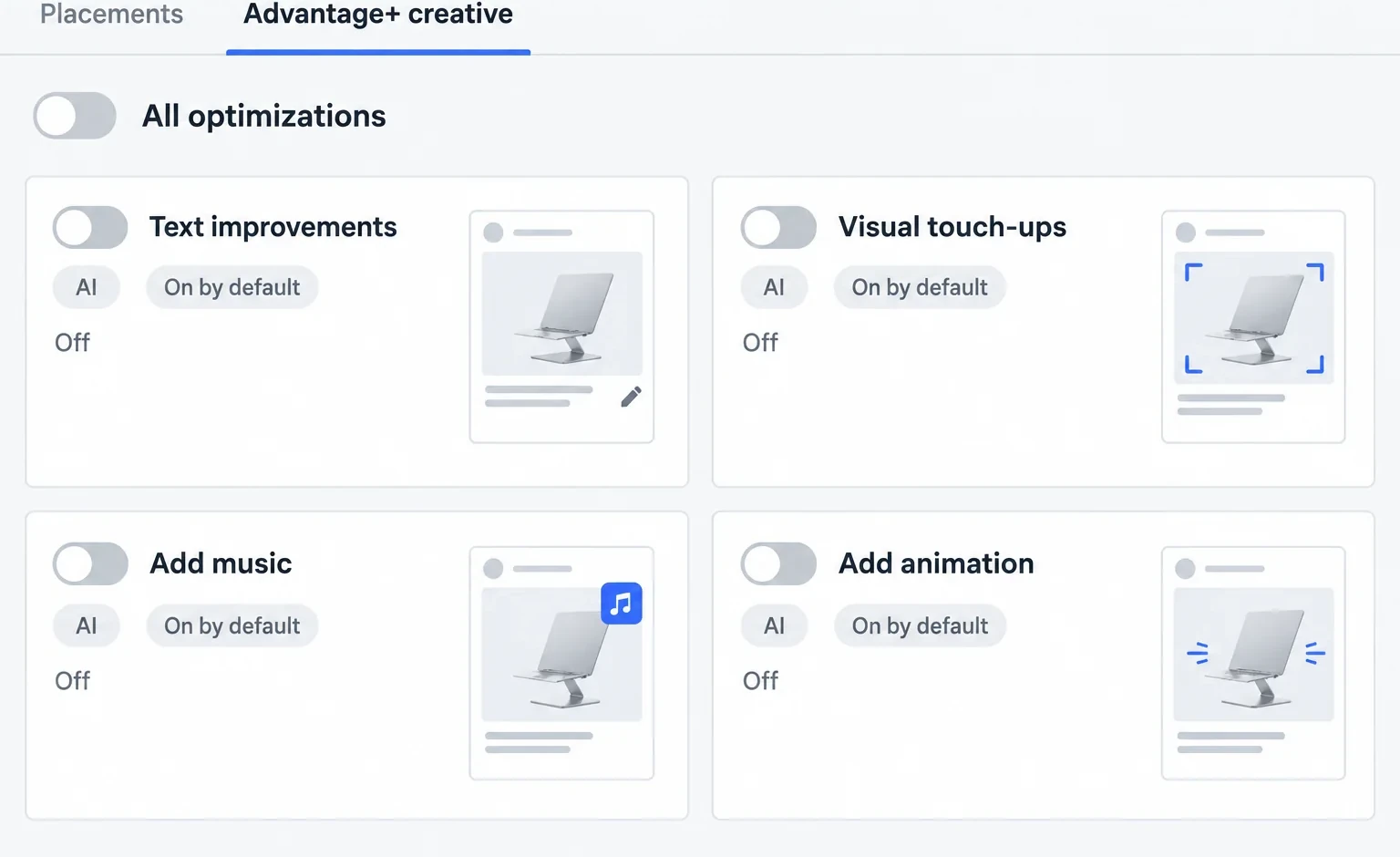Screen dimensions: 1400x857
Task: Open the Add music preview thumbnail
Action: (561, 664)
